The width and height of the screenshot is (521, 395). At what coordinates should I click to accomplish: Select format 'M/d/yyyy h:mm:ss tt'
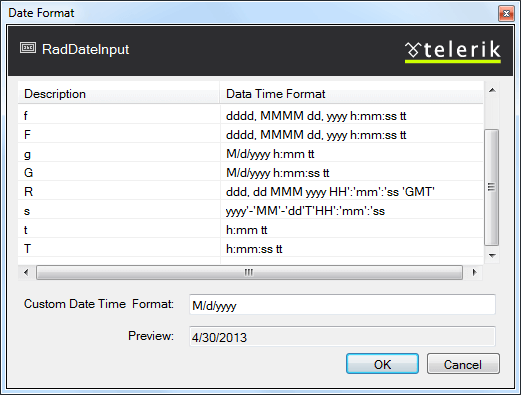[x=277, y=173]
